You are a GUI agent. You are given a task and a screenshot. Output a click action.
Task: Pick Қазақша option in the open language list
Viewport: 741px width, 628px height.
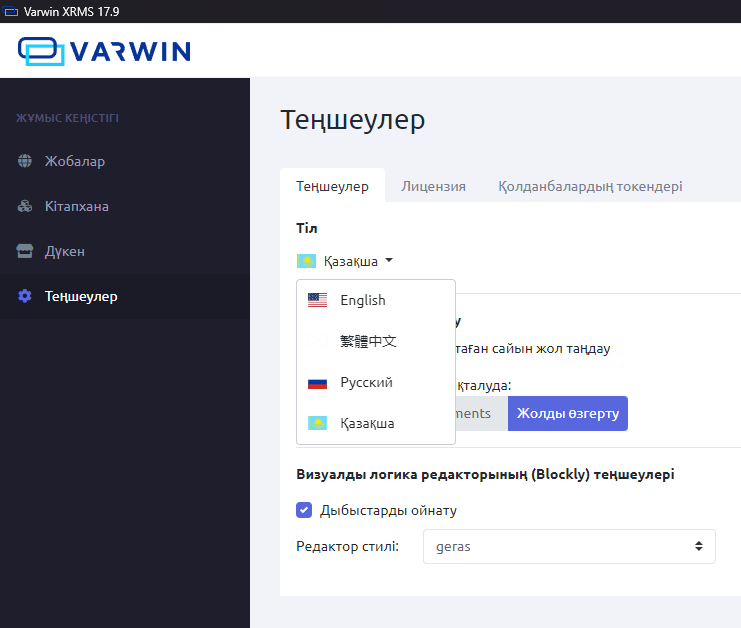click(x=367, y=424)
